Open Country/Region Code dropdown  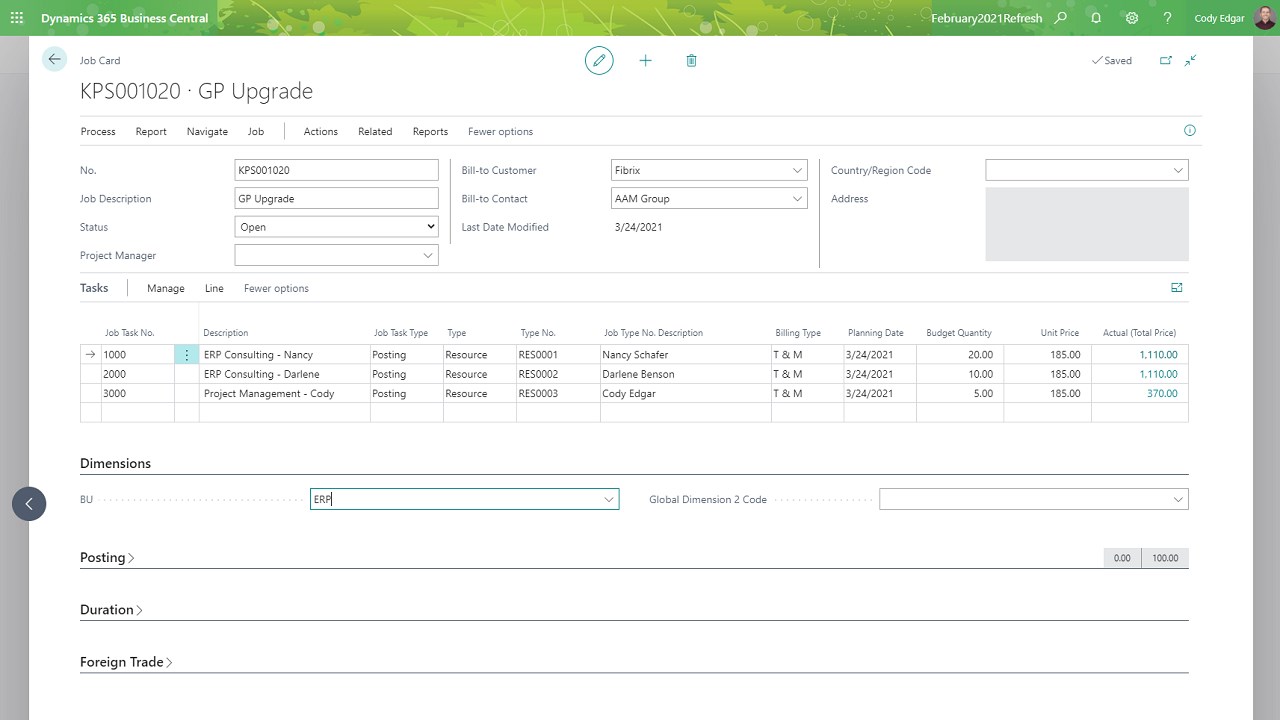tap(1178, 171)
